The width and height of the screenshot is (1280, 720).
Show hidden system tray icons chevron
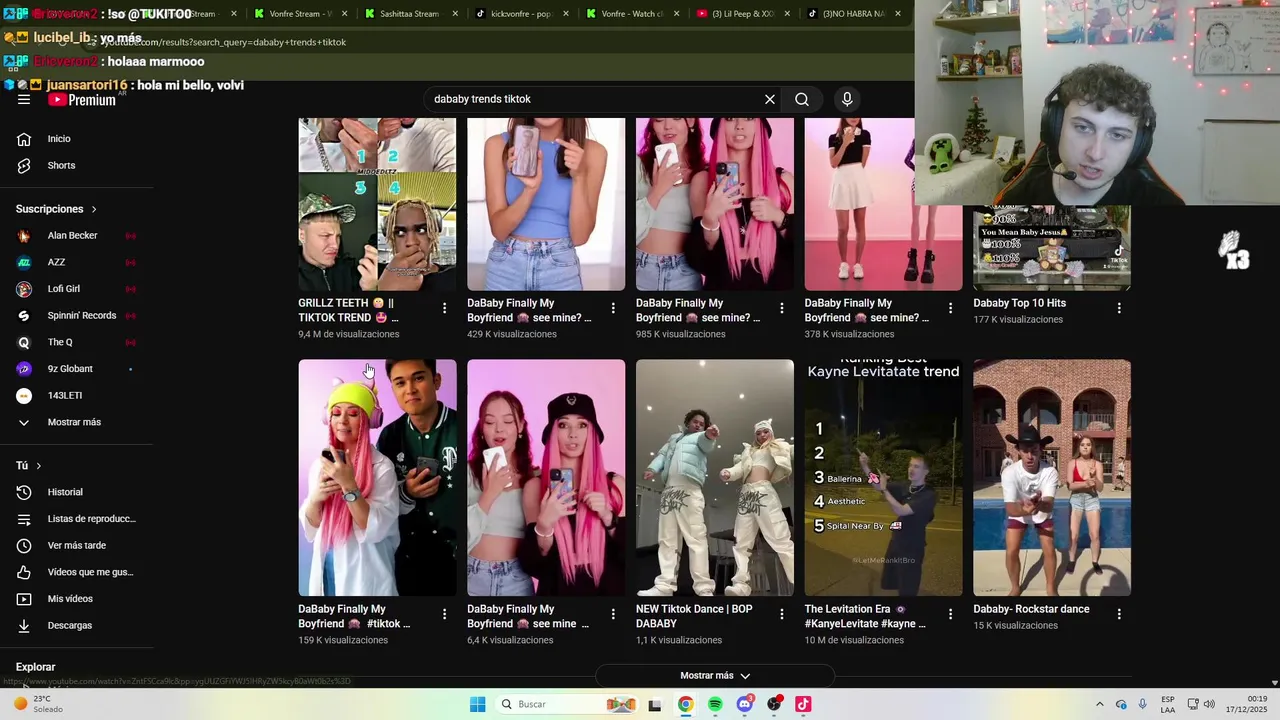(x=1100, y=704)
